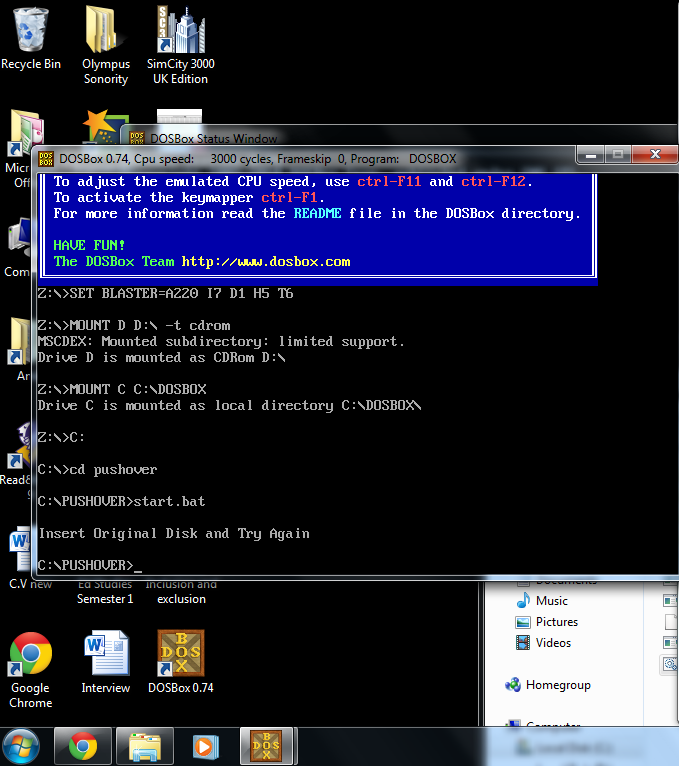Select Music in the Explorer sidebar
The image size is (679, 768).
[x=551, y=600]
